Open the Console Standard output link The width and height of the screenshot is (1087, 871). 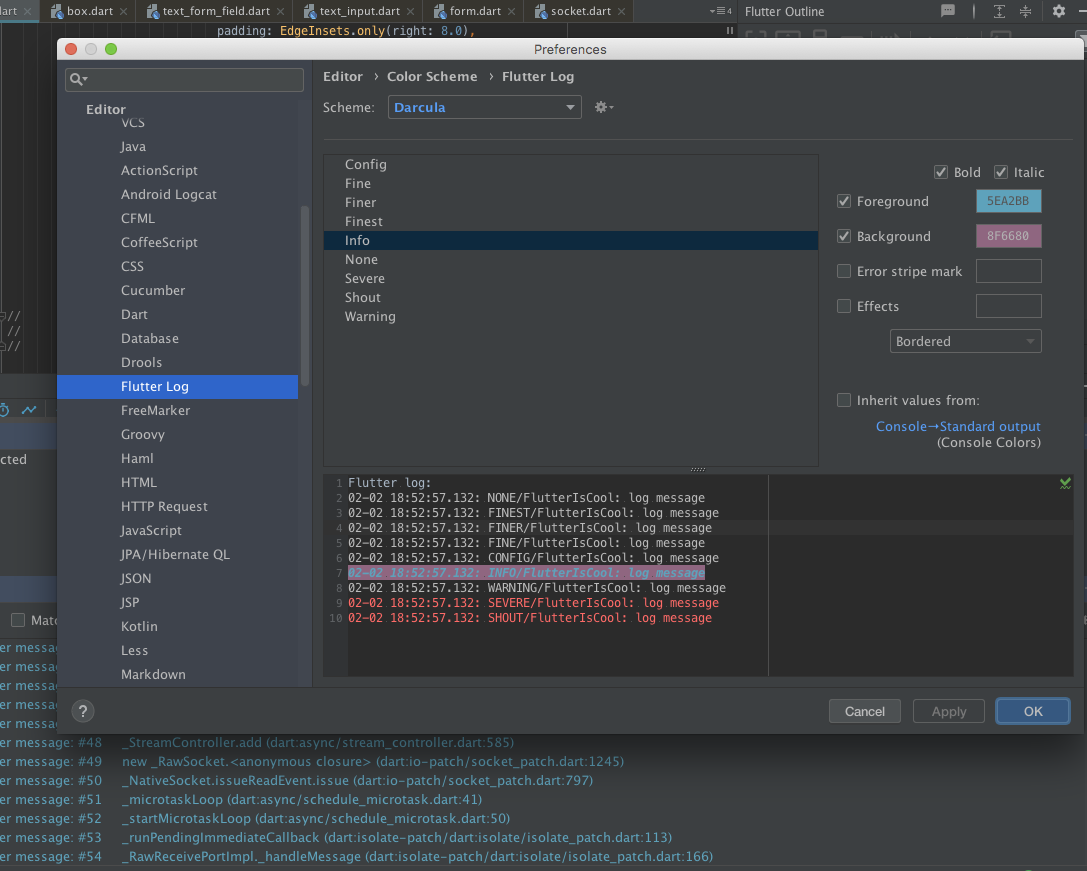click(958, 426)
